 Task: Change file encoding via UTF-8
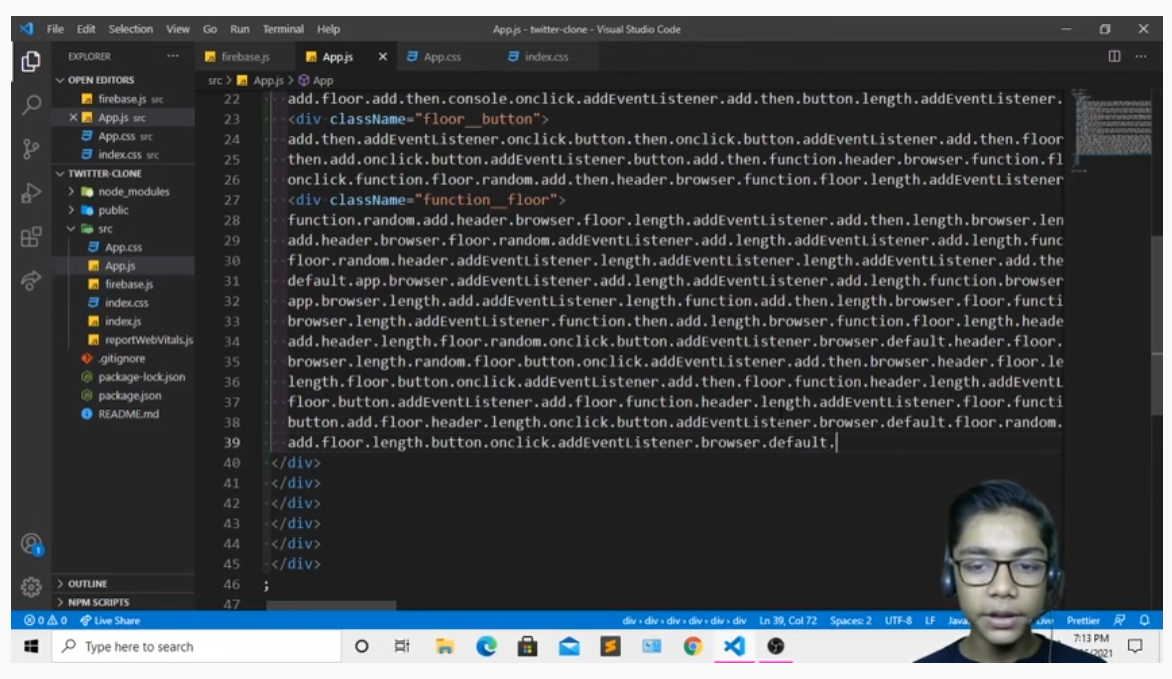point(898,621)
